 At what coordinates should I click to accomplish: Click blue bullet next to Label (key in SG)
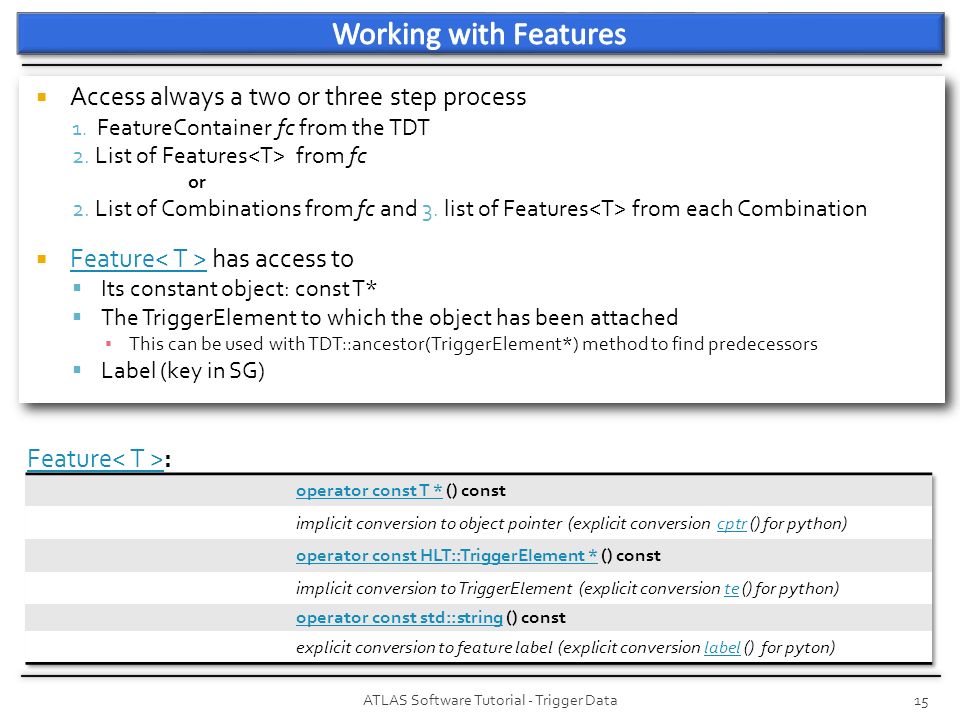tap(77, 369)
